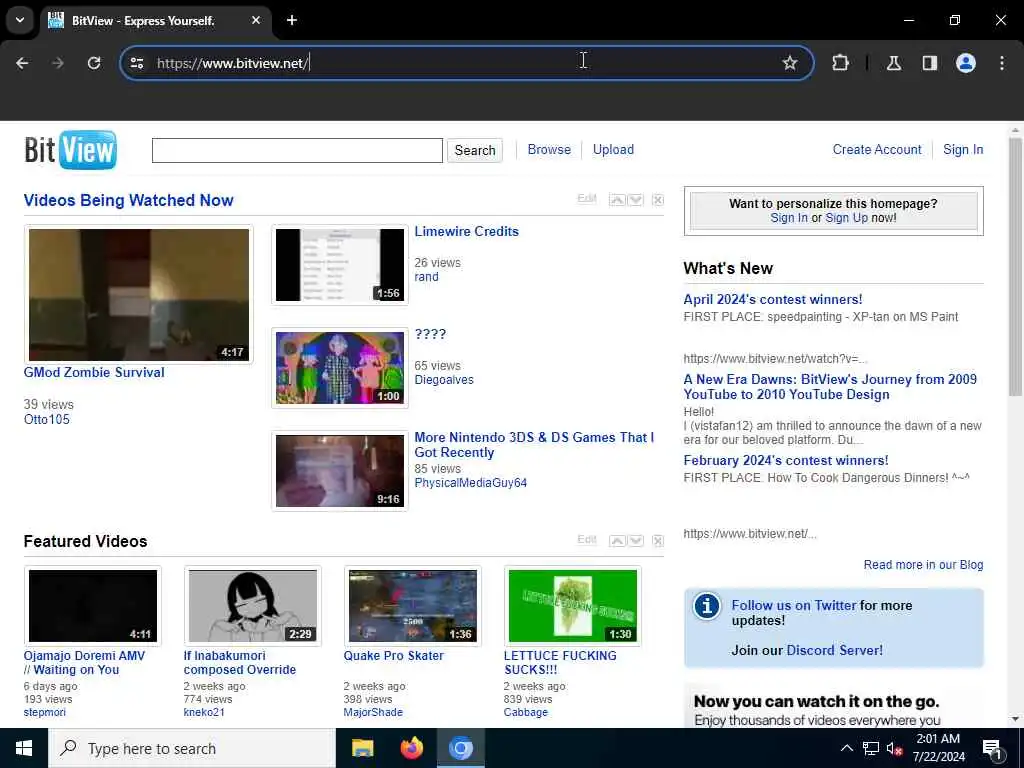This screenshot has height=768, width=1024.
Task: Click Edit for Featured Videos
Action: 586,539
